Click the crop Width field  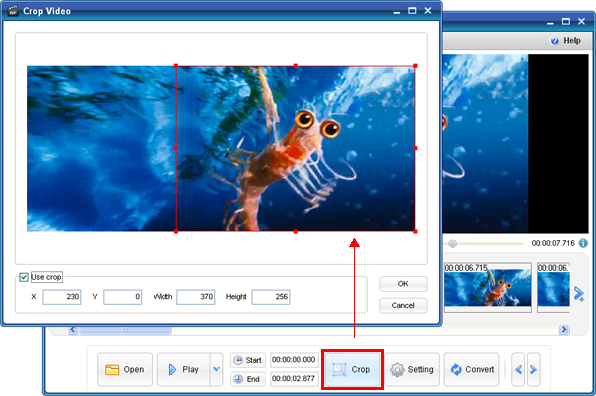pos(196,297)
